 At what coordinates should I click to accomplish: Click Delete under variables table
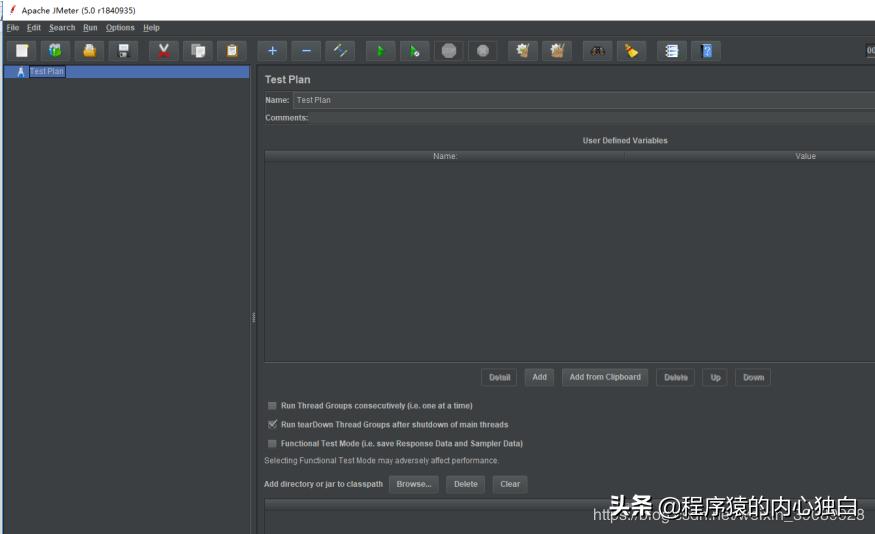tap(676, 377)
